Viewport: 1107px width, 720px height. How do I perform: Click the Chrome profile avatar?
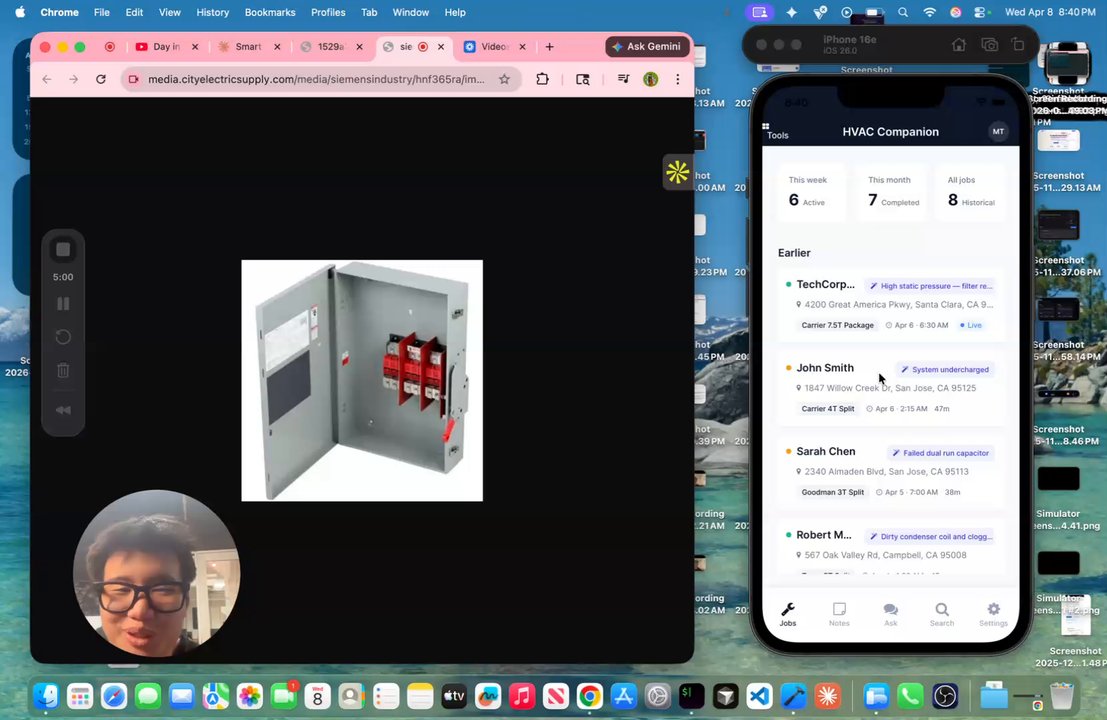click(x=650, y=79)
